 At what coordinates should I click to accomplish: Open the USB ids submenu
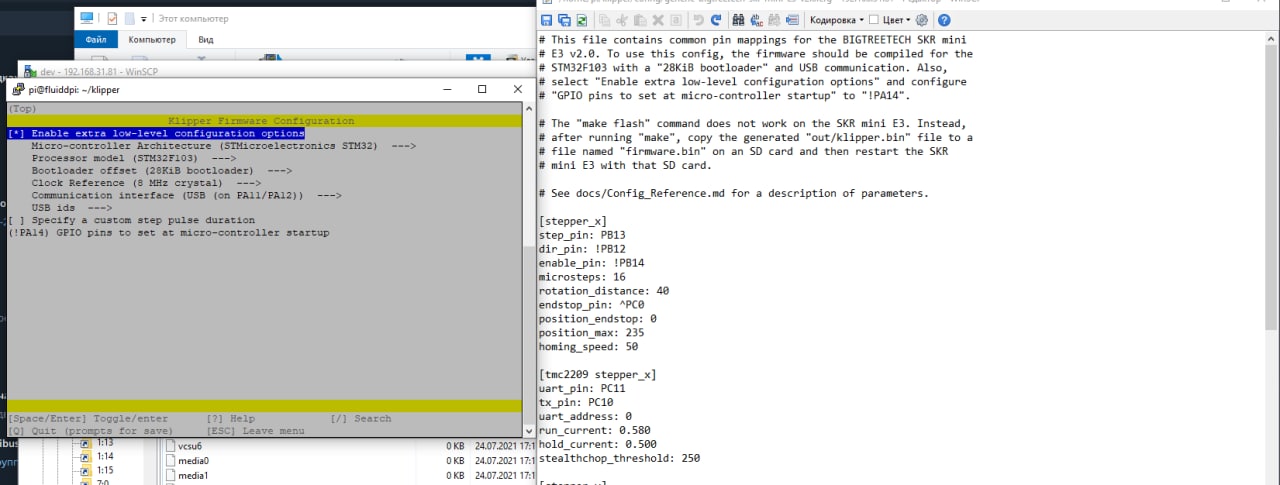71,208
